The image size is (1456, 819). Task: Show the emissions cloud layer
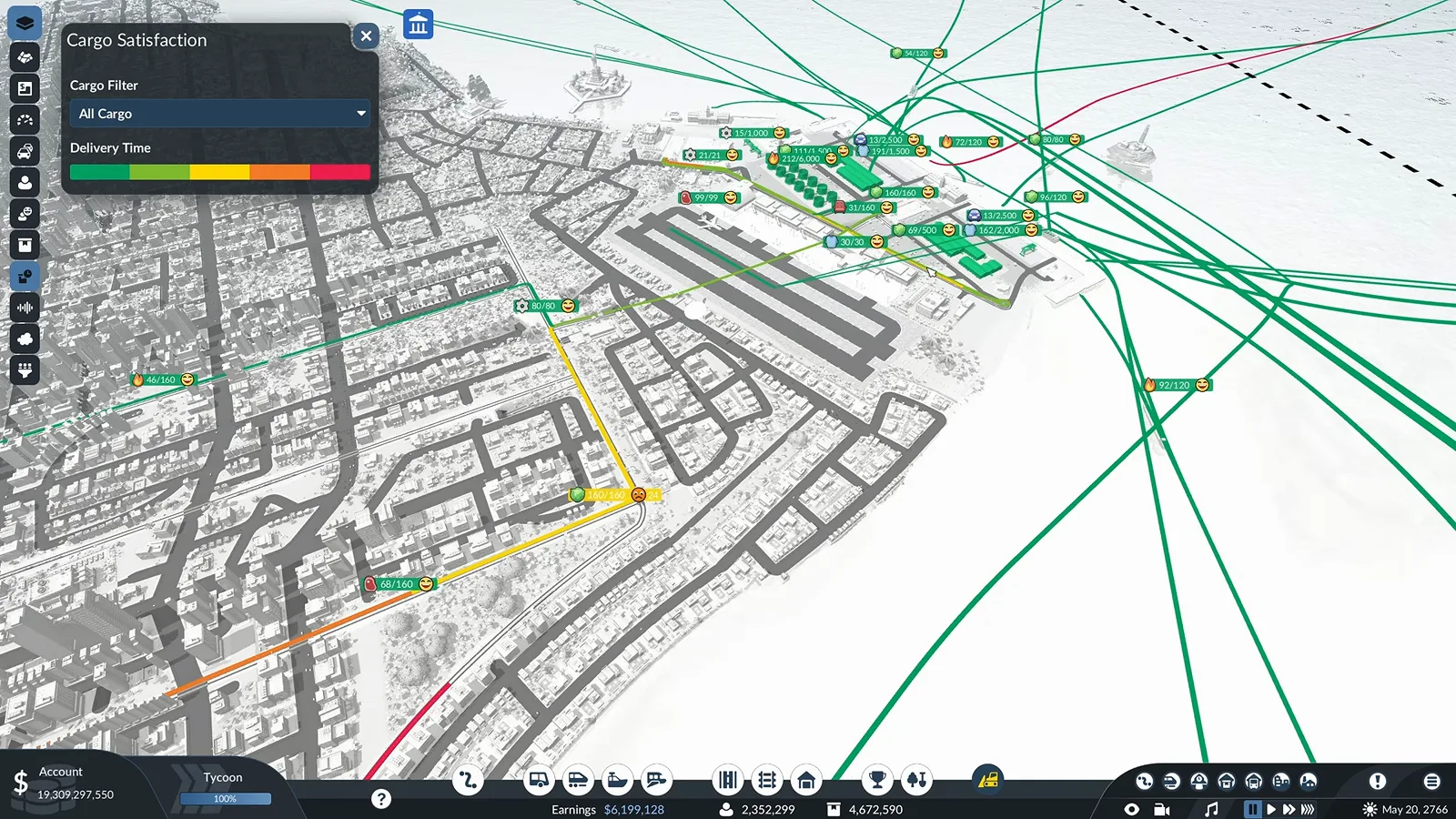pos(25,339)
